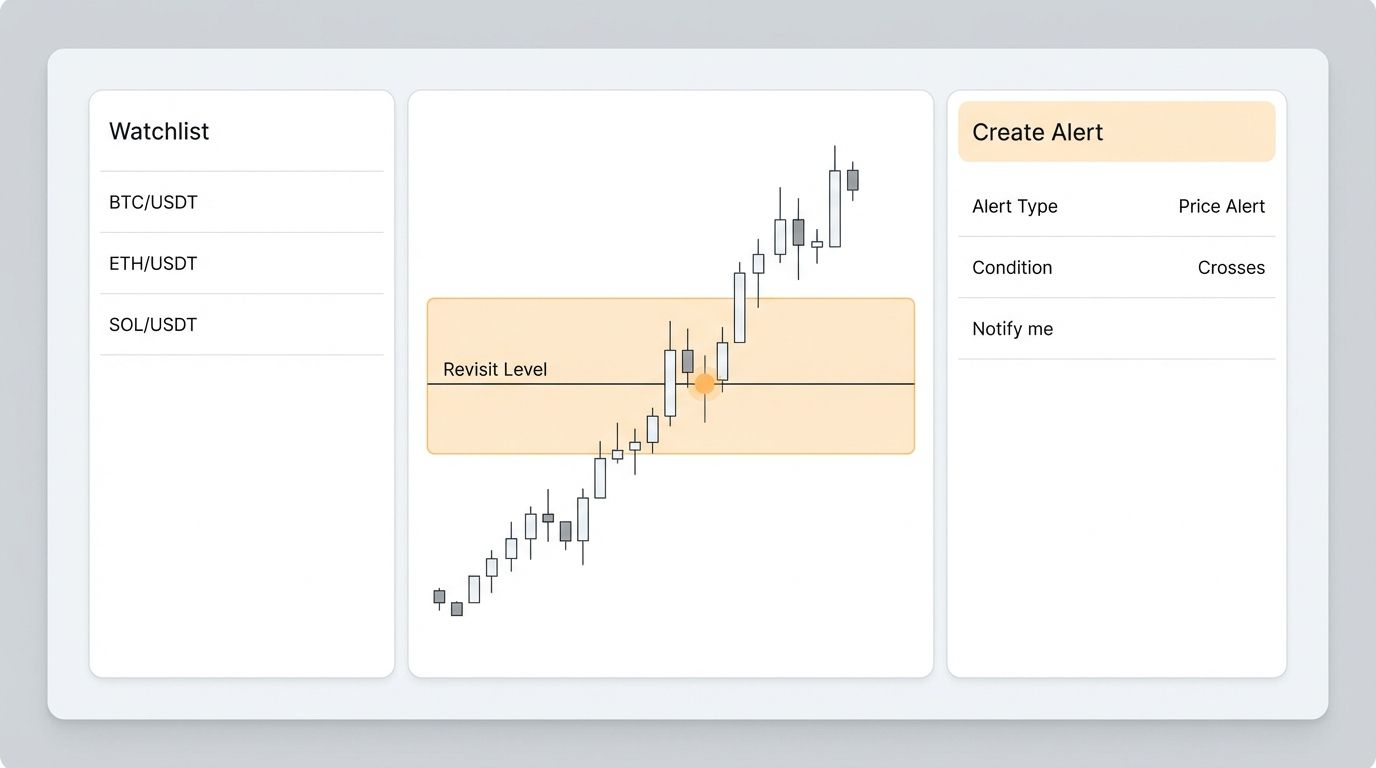This screenshot has height=768, width=1376.
Task: Expand the Notify me row
Action: (x=1116, y=328)
